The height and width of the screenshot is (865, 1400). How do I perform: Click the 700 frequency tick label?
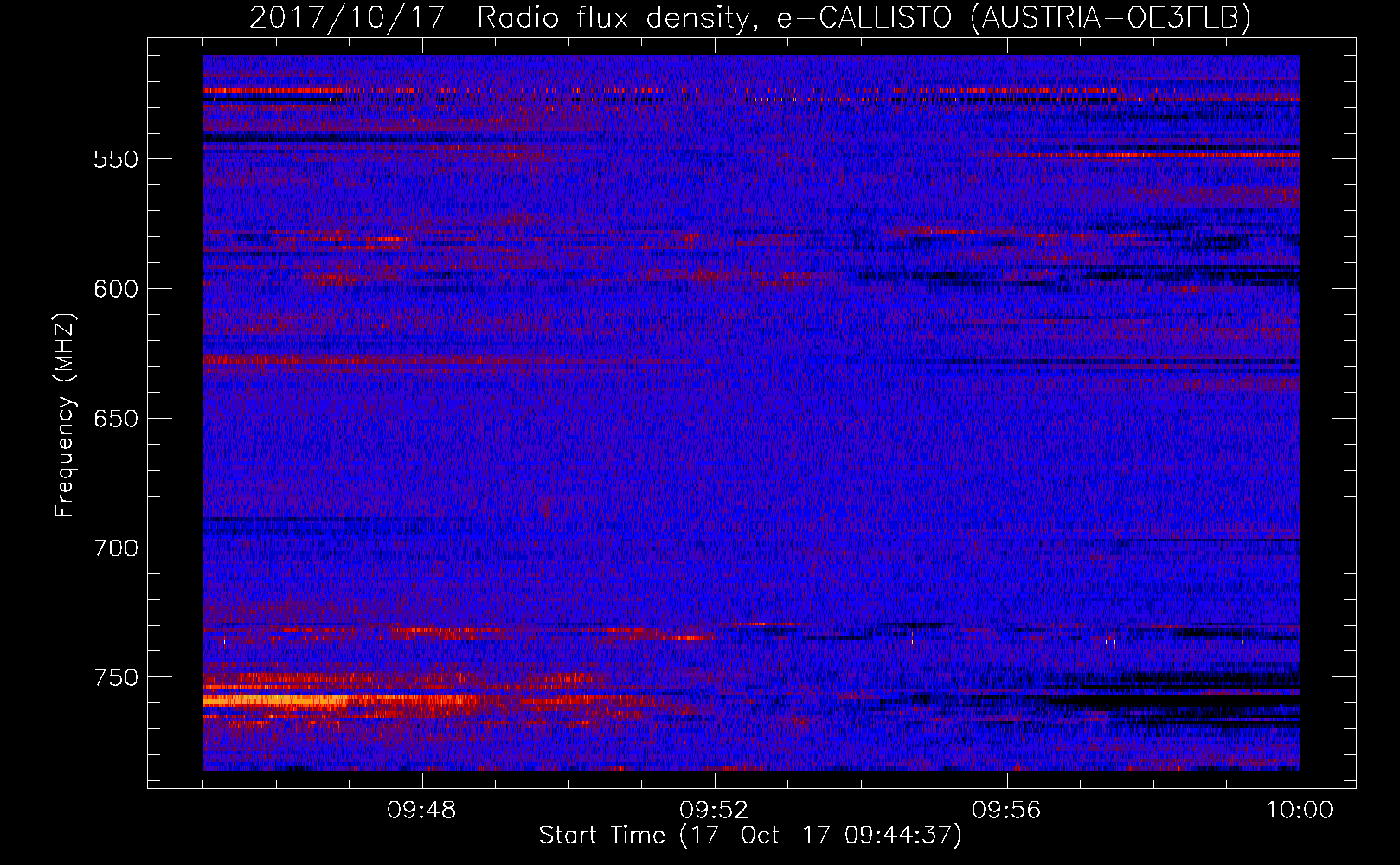tap(116, 548)
